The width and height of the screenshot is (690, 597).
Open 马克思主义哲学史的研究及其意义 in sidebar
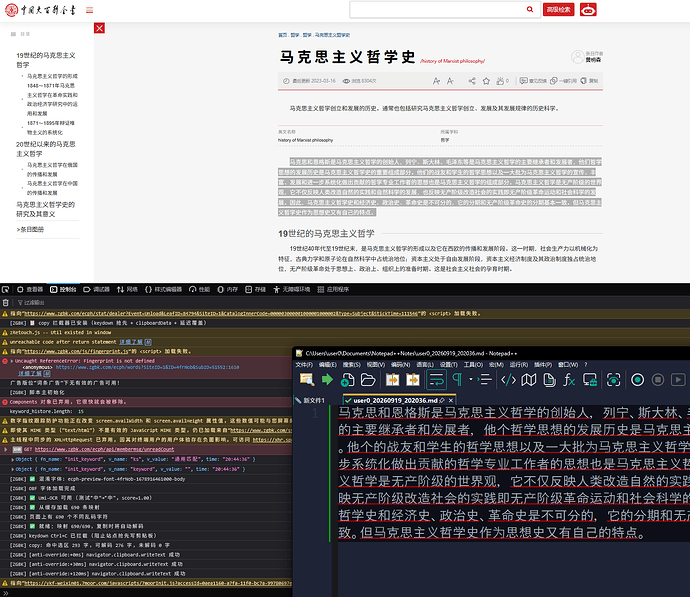(x=45, y=209)
